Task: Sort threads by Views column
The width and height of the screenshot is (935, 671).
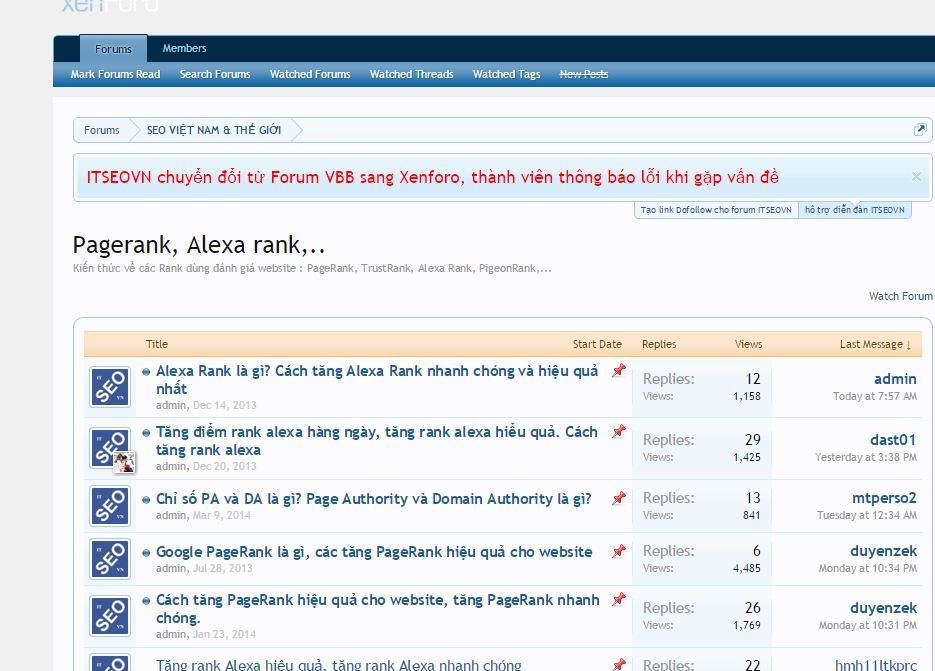Action: pos(748,344)
